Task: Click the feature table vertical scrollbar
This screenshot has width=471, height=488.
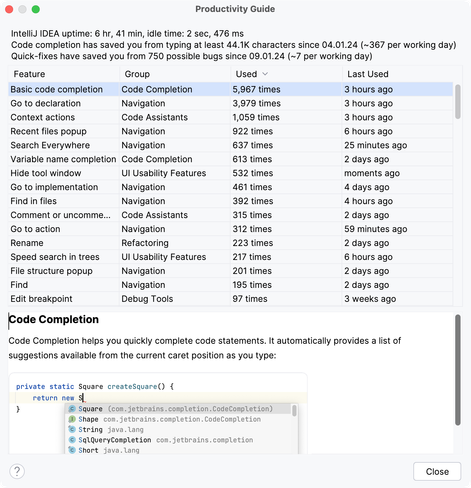Action: 458,102
